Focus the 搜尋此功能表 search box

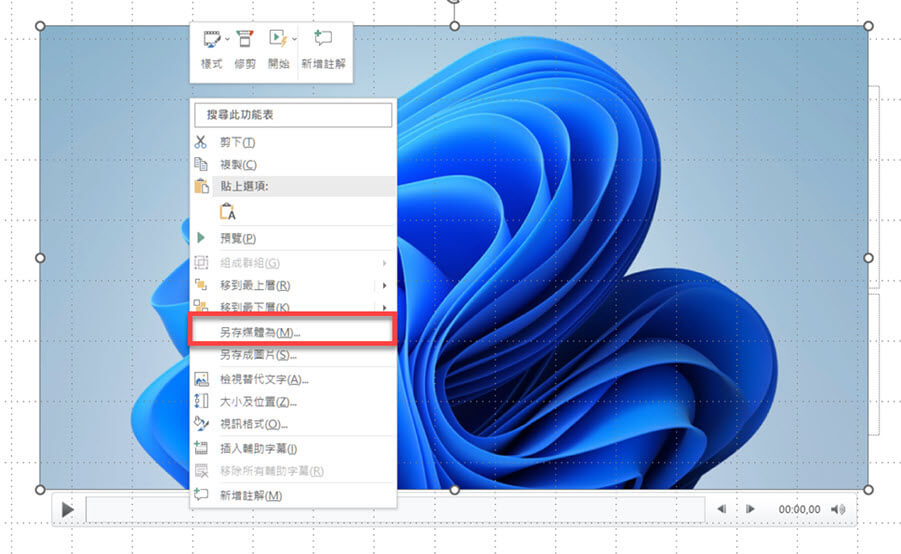click(x=293, y=114)
